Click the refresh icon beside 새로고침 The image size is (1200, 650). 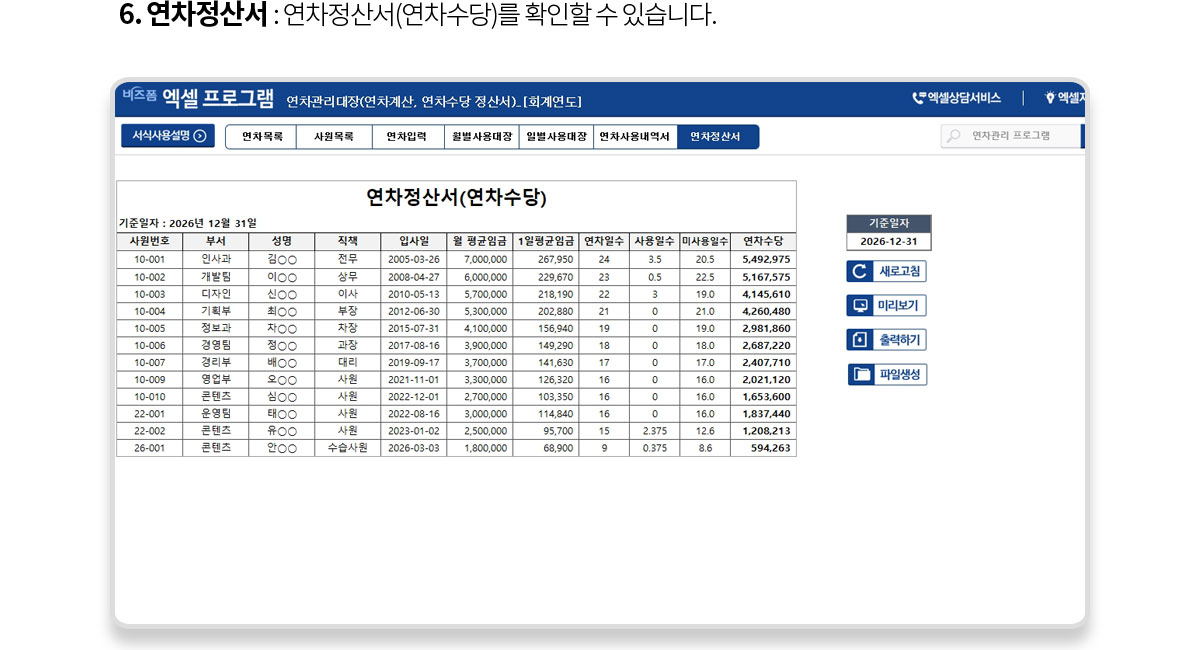pos(859,271)
